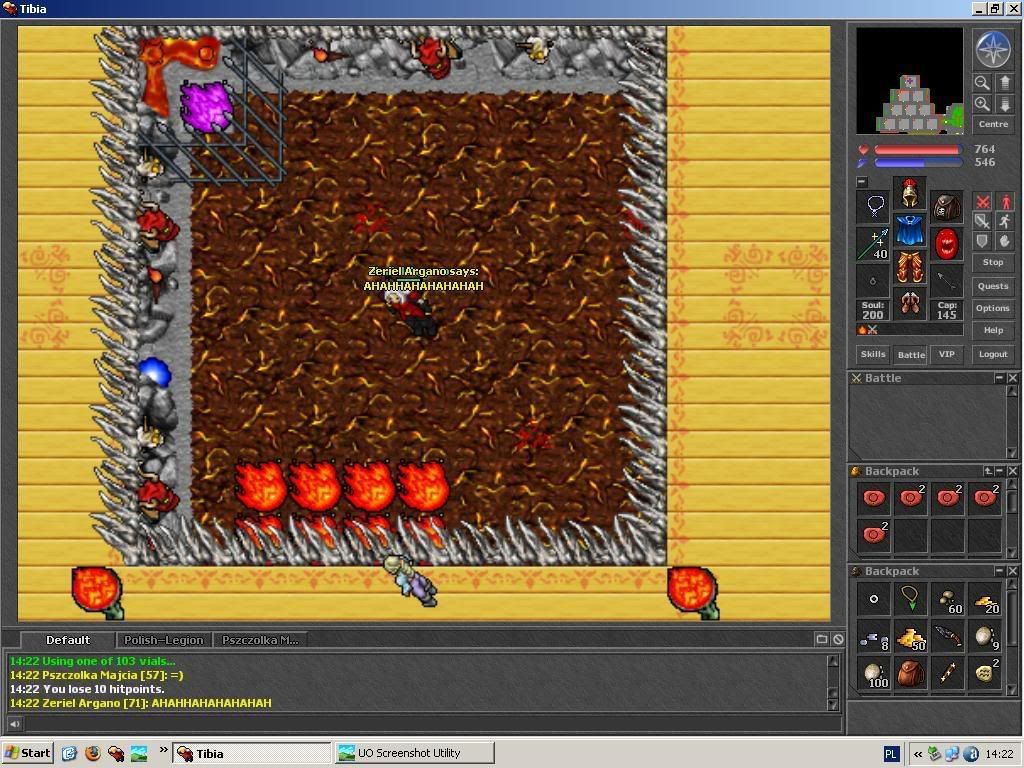Viewport: 1024px width, 768px height.
Task: Open the Options menu
Action: click(993, 308)
